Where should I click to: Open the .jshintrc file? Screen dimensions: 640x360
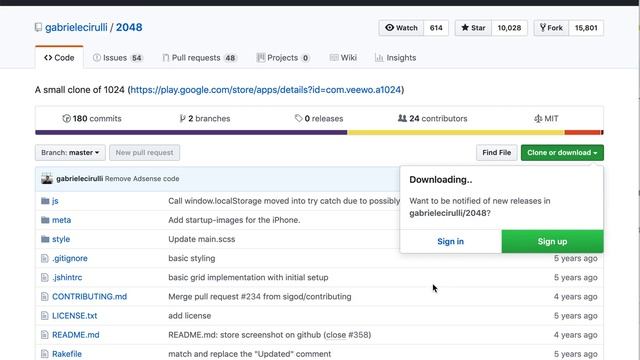[x=67, y=278]
